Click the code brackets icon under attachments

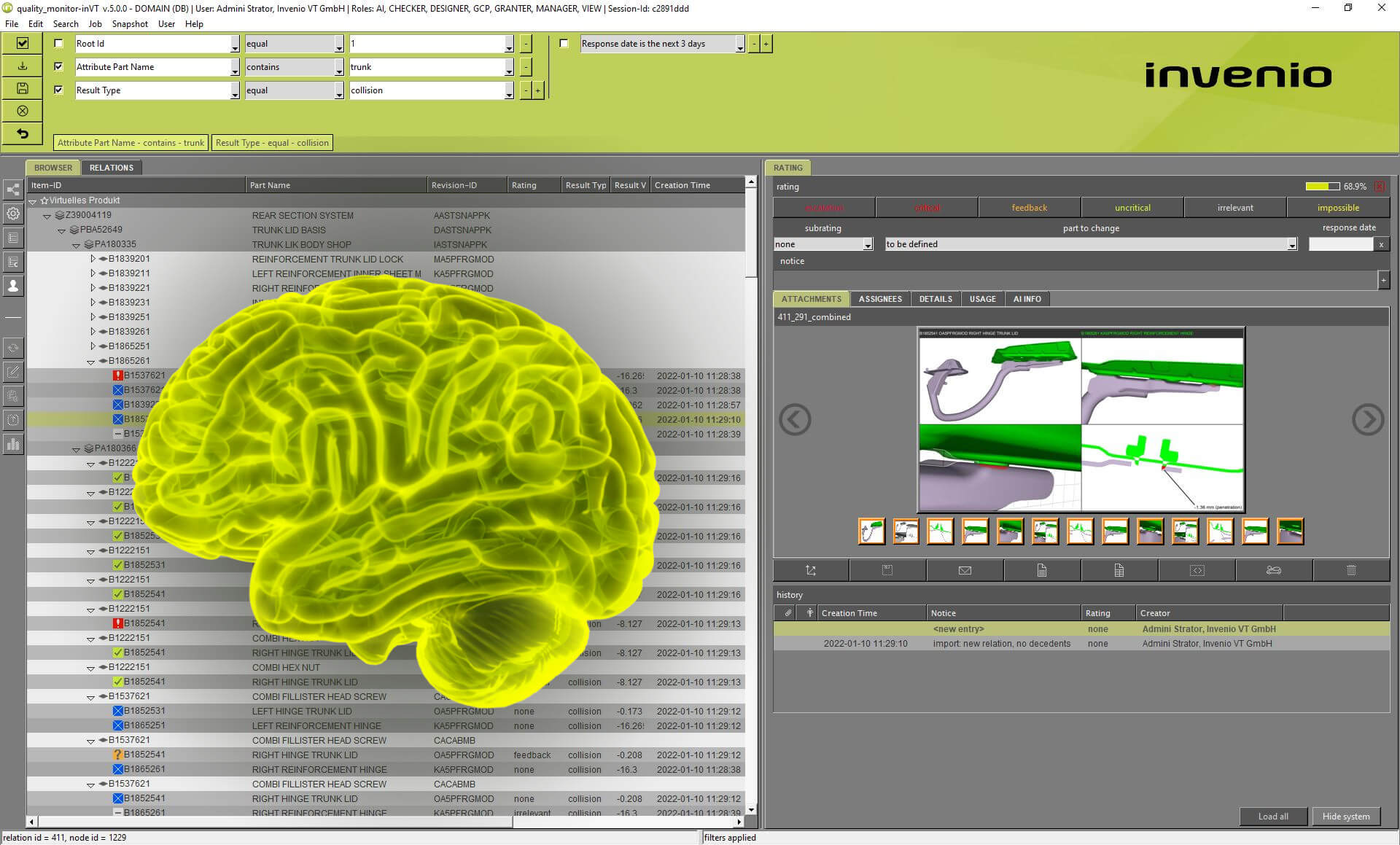click(1197, 570)
